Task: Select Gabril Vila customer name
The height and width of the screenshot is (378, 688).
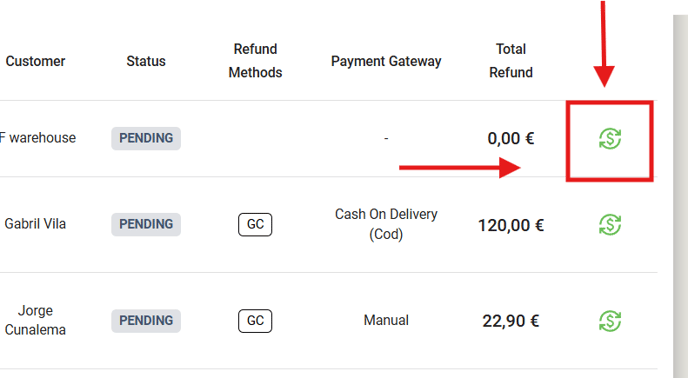Action: point(35,224)
